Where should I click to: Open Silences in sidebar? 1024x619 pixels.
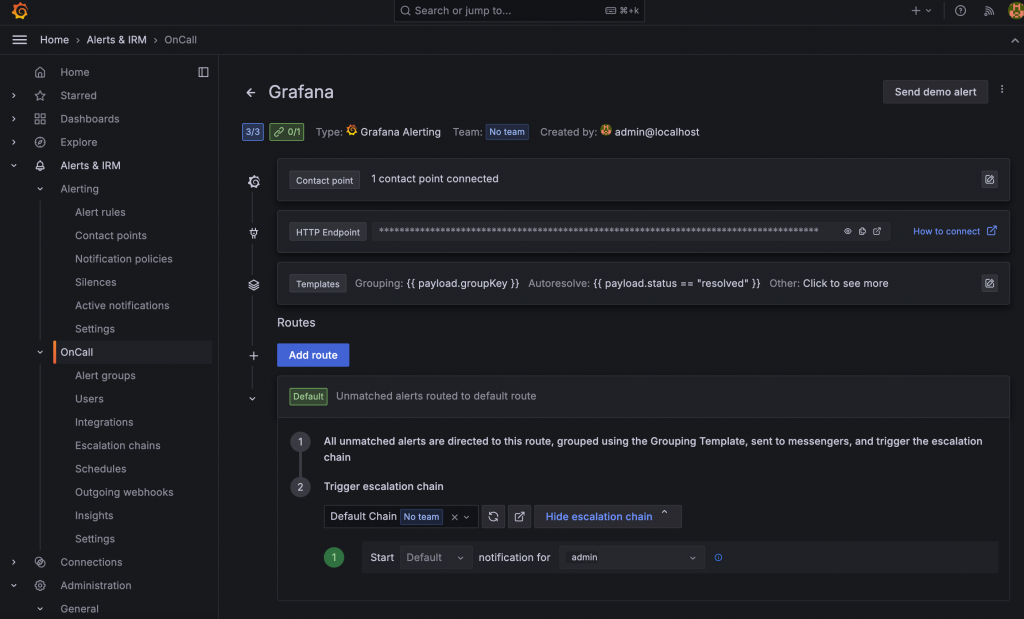95,282
